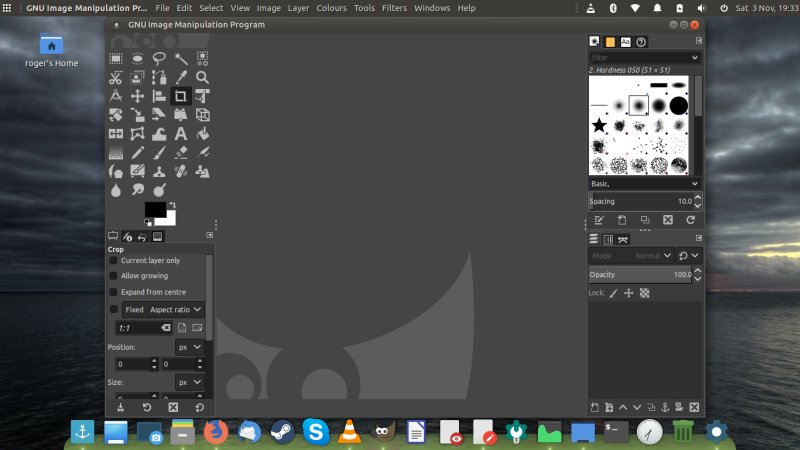Check the Expand from centre option
The width and height of the screenshot is (800, 450).
tap(113, 292)
